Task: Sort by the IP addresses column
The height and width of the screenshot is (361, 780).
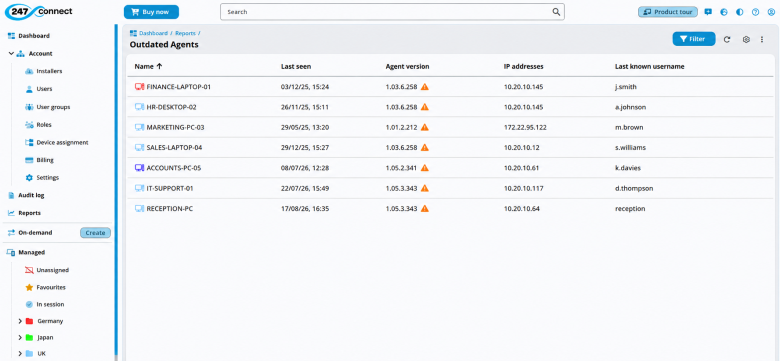Action: (523, 66)
